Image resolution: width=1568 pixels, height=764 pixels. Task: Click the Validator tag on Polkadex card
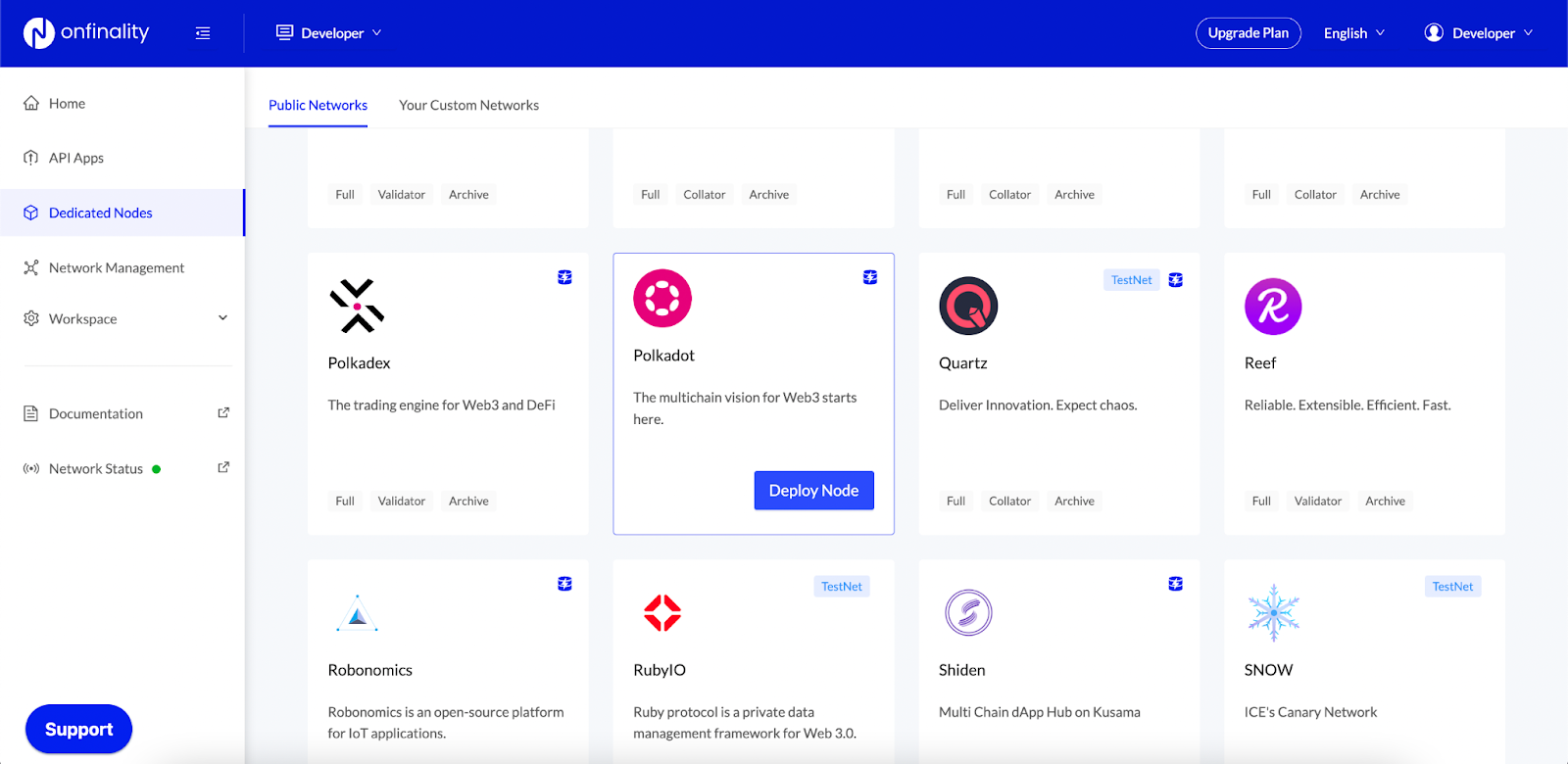[x=402, y=501]
